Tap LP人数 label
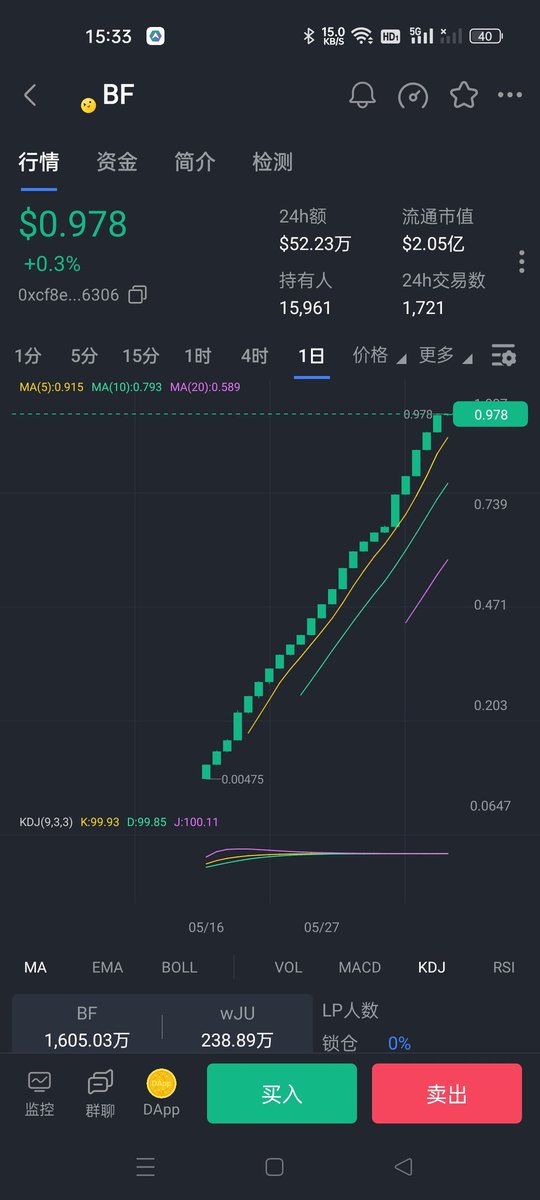 [x=350, y=1011]
